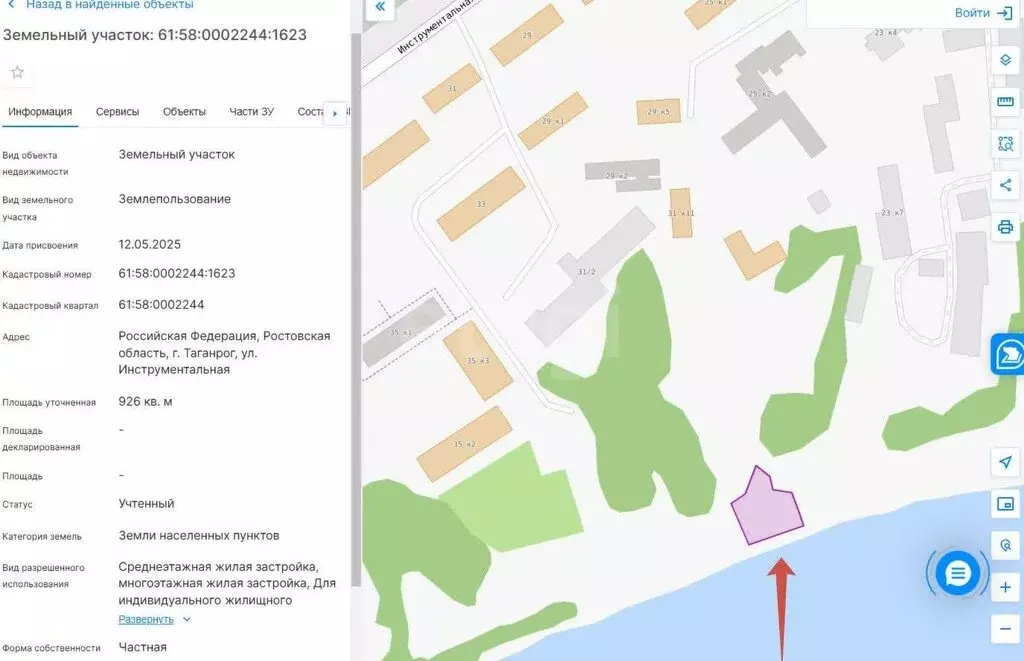Click the target search icon above zoom
1024x661 pixels.
coord(1006,545)
